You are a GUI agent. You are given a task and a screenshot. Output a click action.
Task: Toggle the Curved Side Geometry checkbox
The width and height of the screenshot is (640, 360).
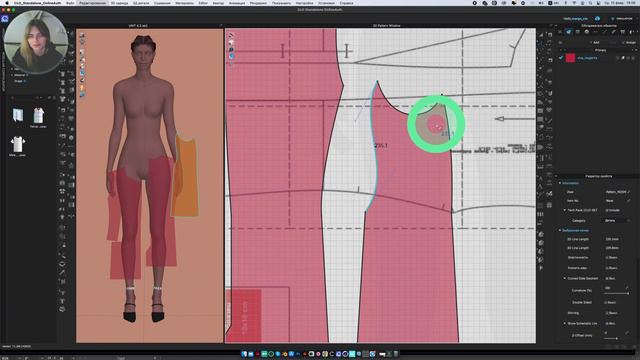607,278
